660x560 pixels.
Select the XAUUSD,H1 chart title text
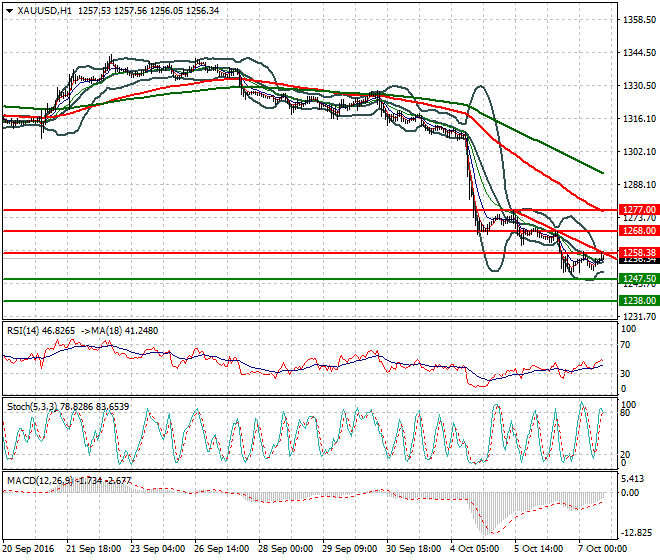pyautogui.click(x=44, y=11)
